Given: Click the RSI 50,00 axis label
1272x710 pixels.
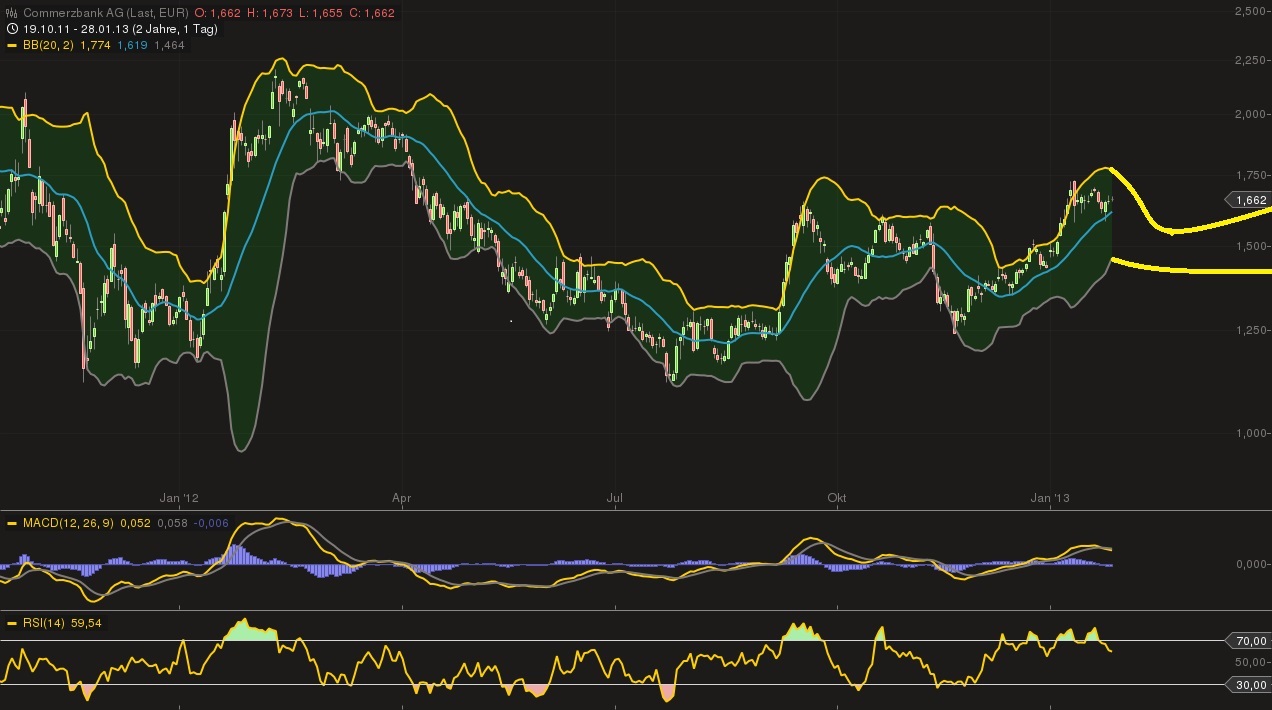Looking at the screenshot, I should click(x=1250, y=663).
